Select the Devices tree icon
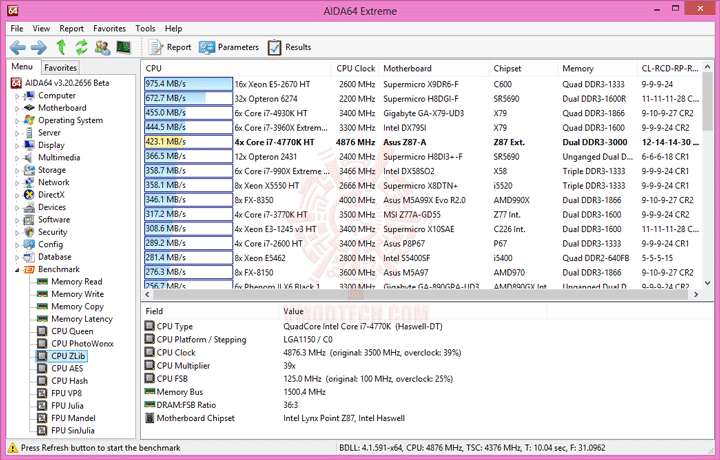Screen dimensions: 720x460 pos(29,207)
